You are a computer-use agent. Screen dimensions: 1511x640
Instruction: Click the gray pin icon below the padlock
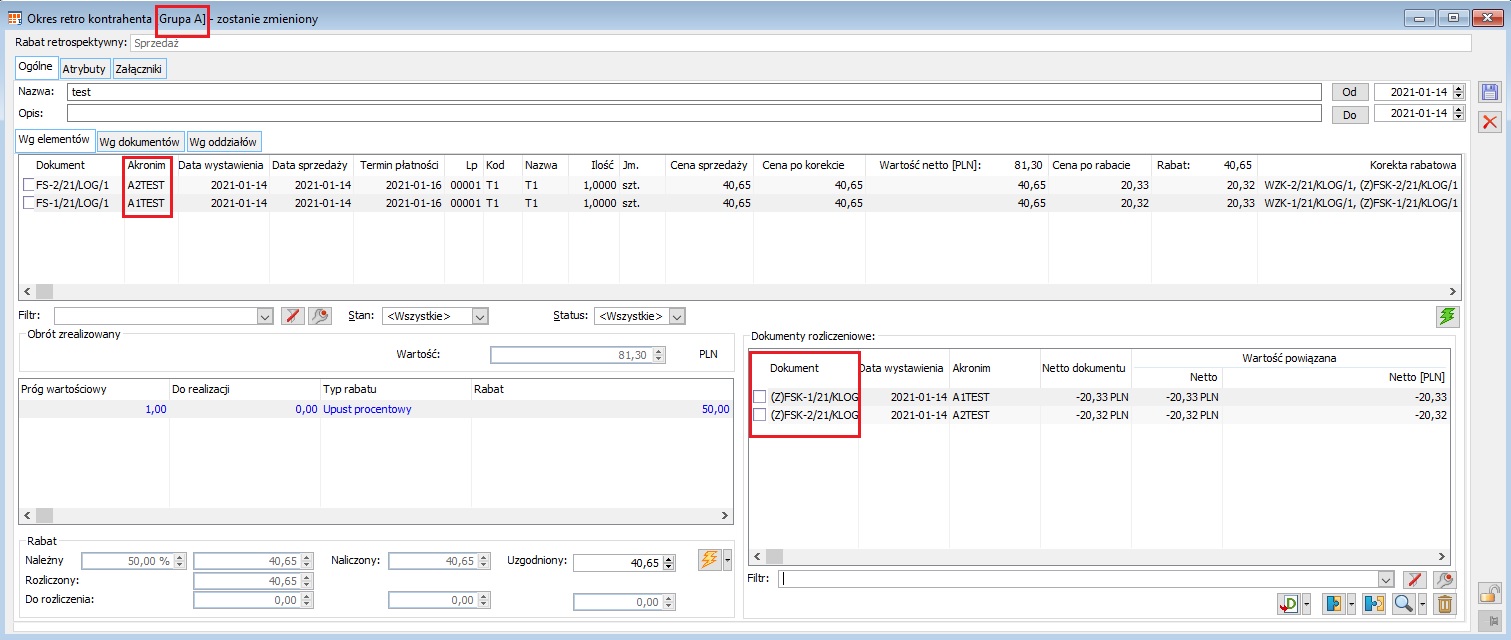click(x=1490, y=621)
